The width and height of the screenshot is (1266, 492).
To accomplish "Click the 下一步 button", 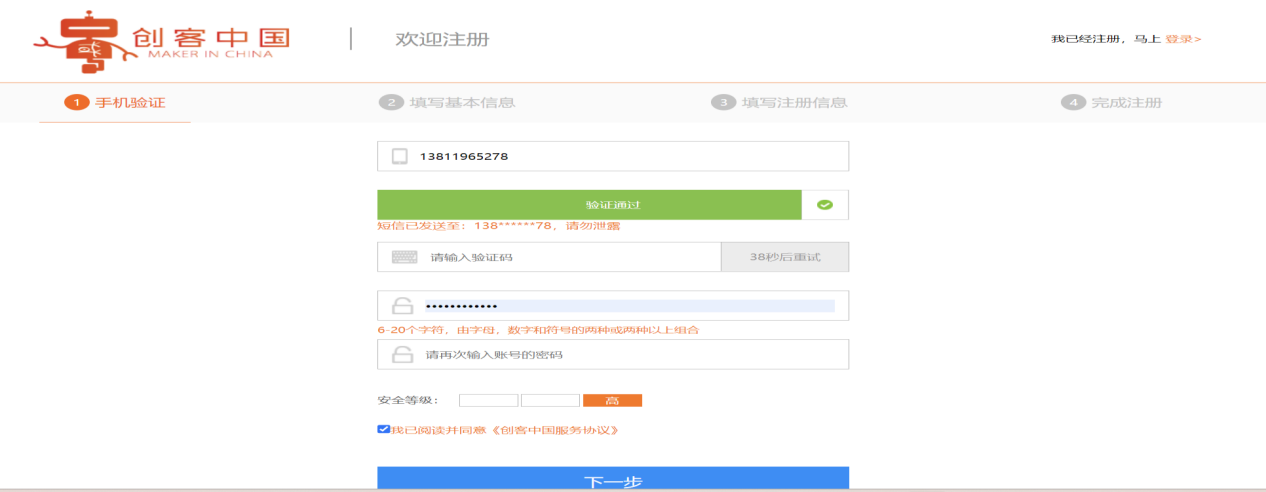I will point(613,479).
